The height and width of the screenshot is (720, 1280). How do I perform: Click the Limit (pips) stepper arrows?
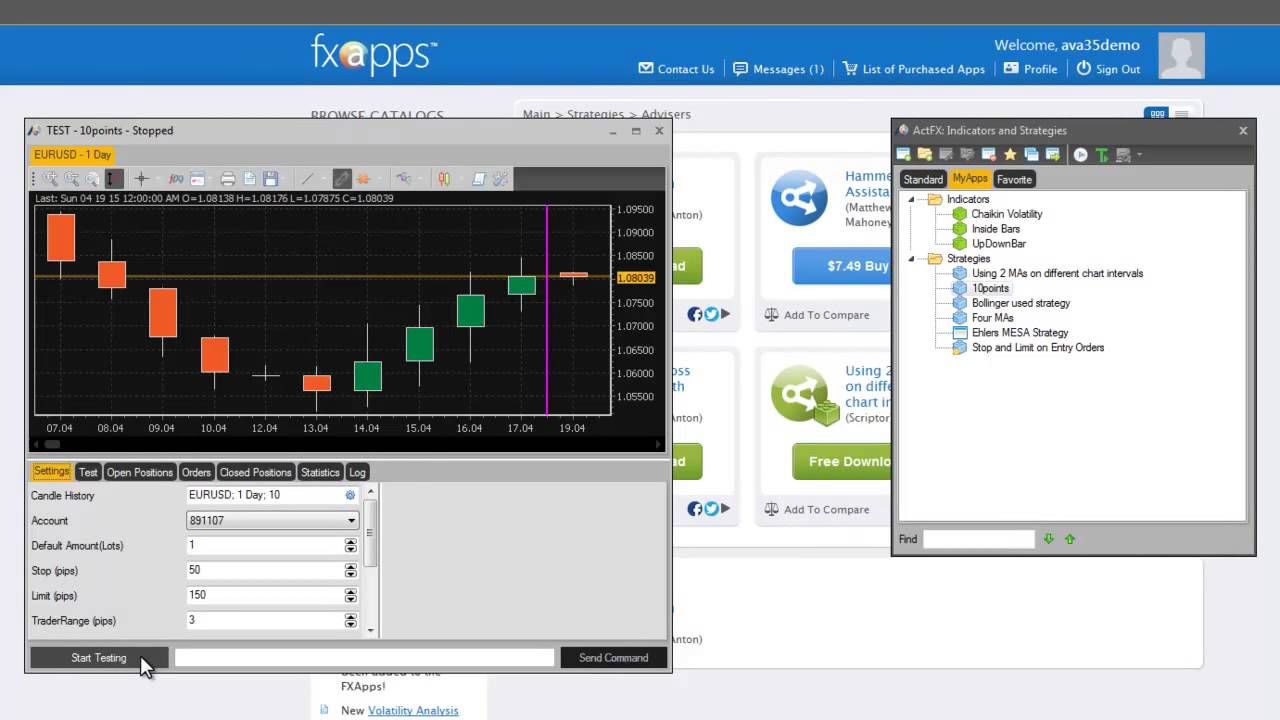(x=350, y=595)
